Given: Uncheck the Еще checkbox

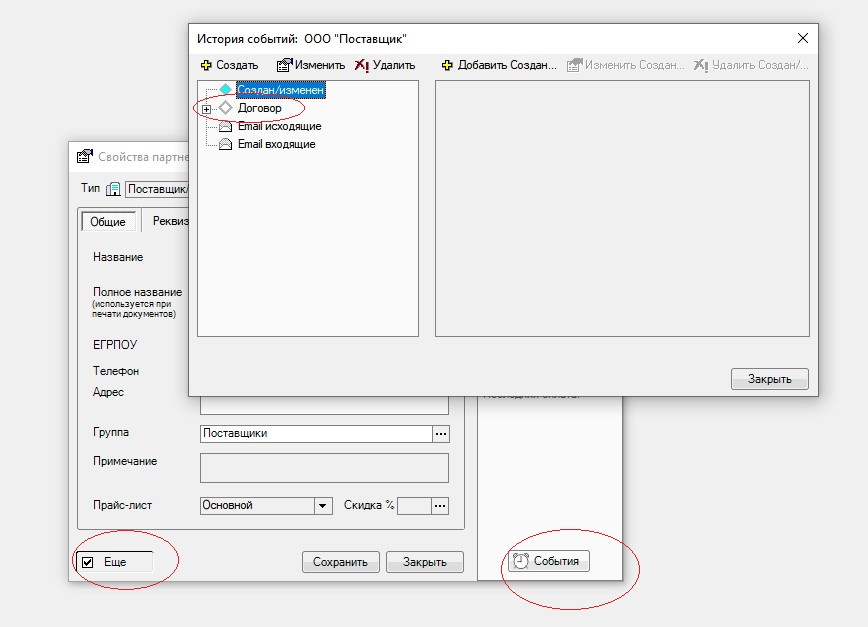Looking at the screenshot, I should (88, 563).
